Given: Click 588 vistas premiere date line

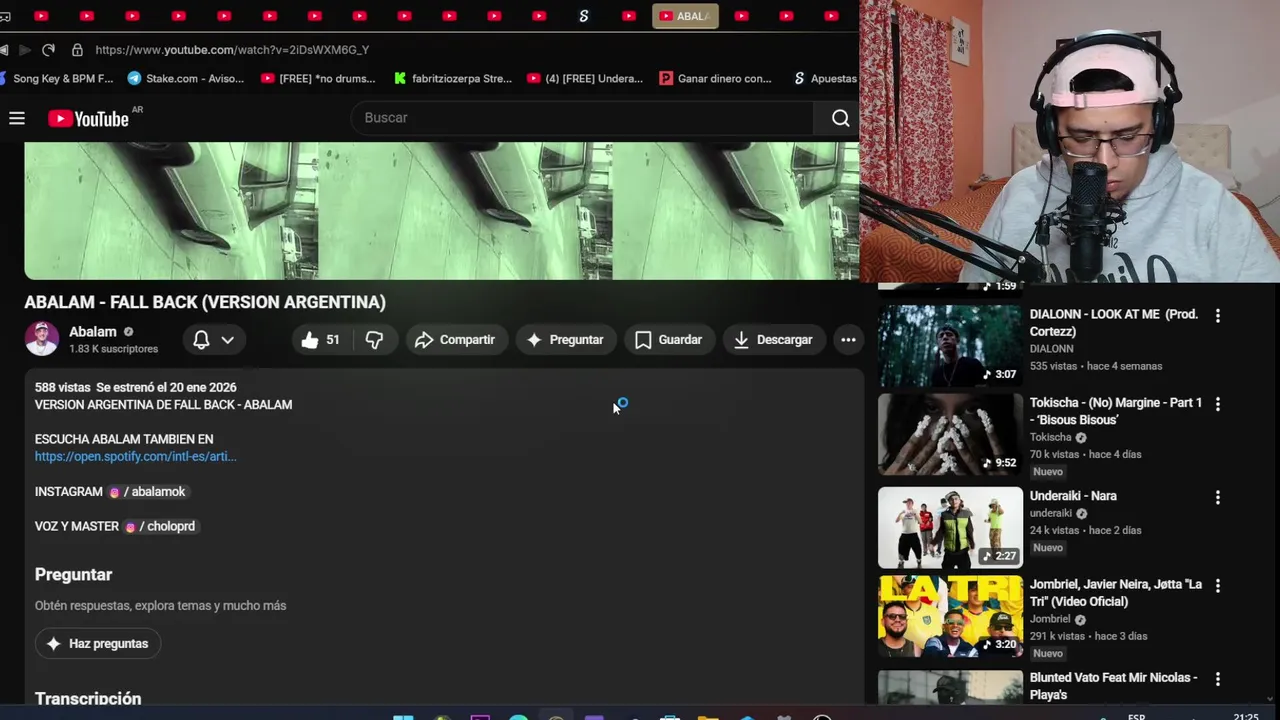Looking at the screenshot, I should click(135, 387).
